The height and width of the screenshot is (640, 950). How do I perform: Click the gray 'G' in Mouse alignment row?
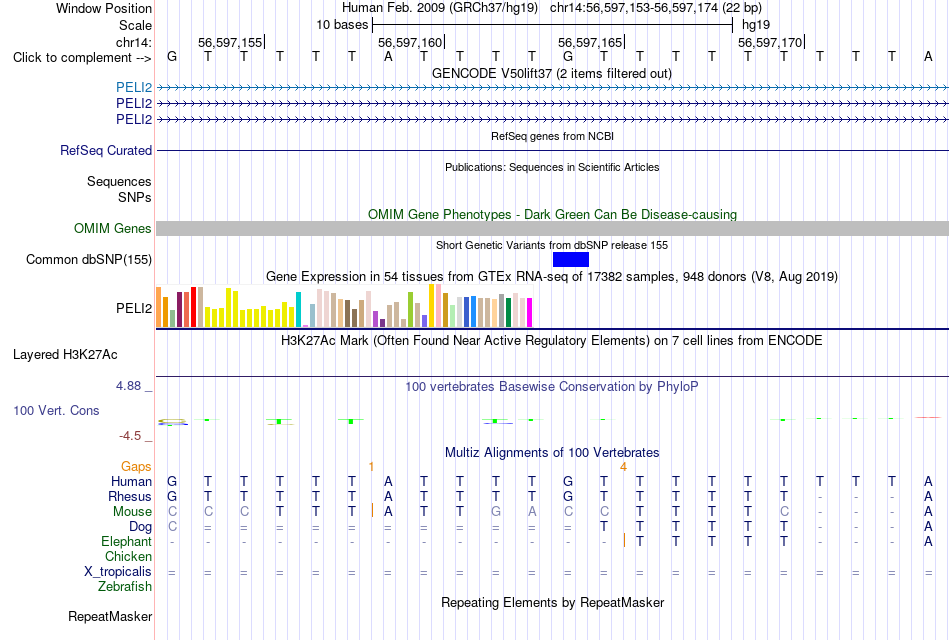(x=496, y=512)
